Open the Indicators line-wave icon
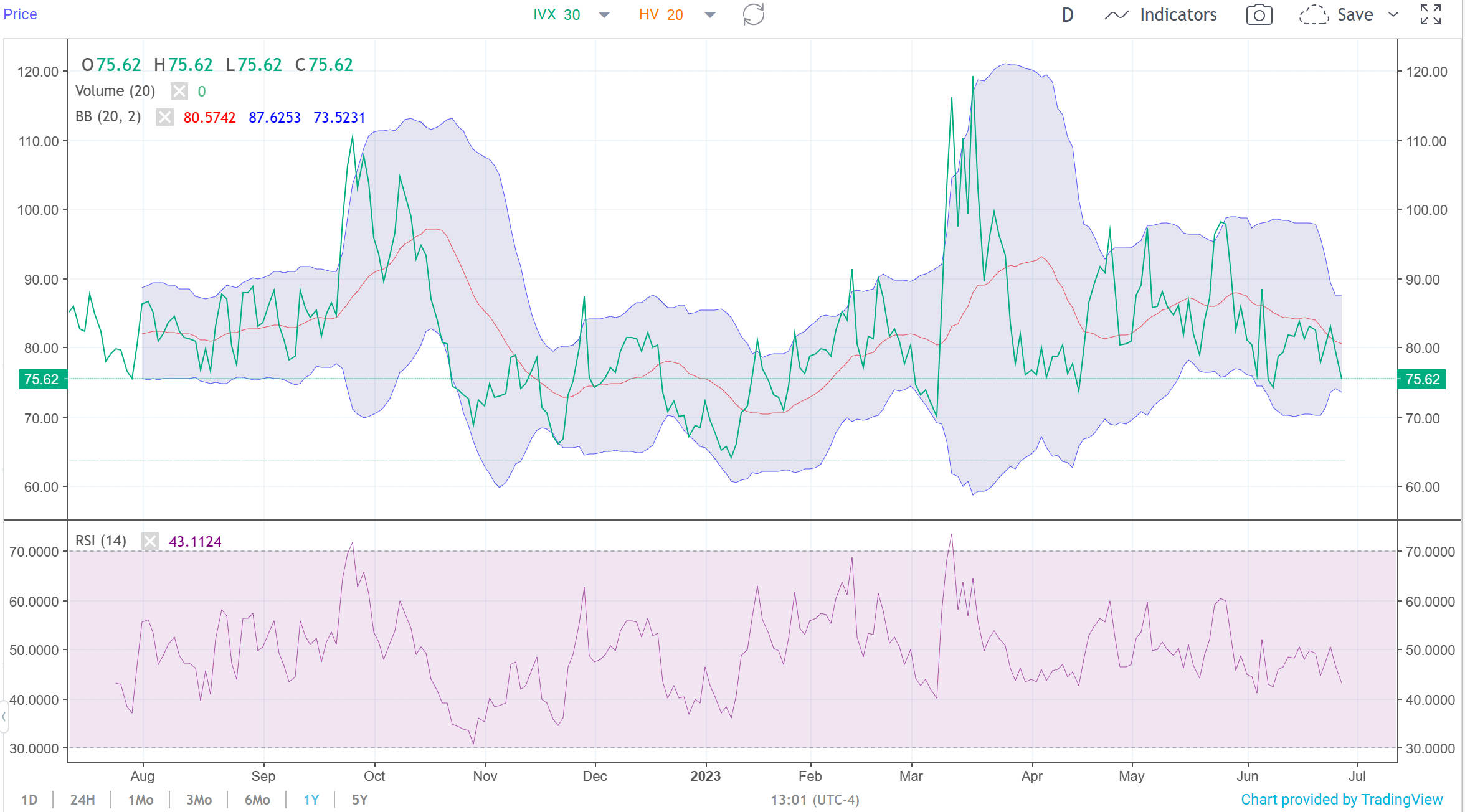Screen dimensions: 1465x812 [1116, 15]
